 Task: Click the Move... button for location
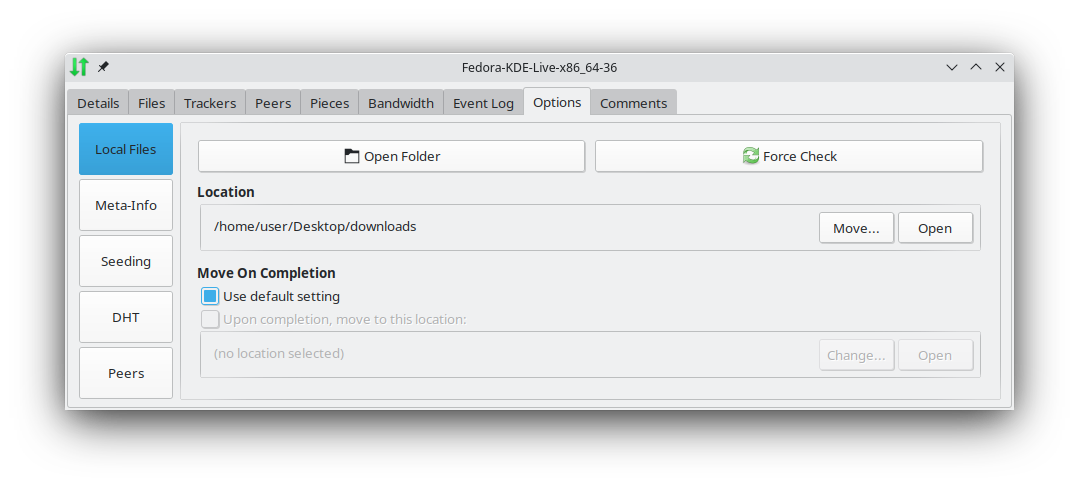pyautogui.click(x=856, y=228)
